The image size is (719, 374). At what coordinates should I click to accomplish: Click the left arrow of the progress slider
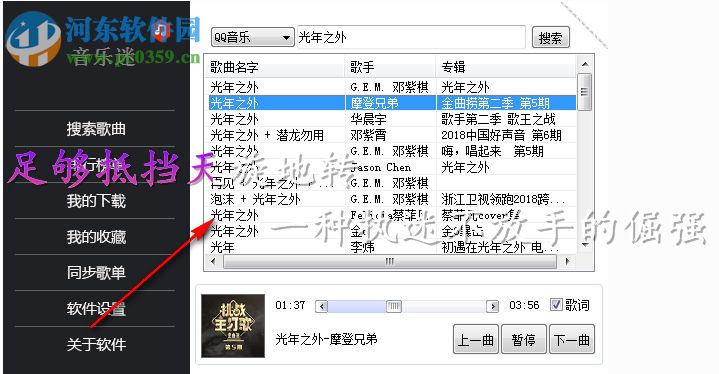coord(322,306)
